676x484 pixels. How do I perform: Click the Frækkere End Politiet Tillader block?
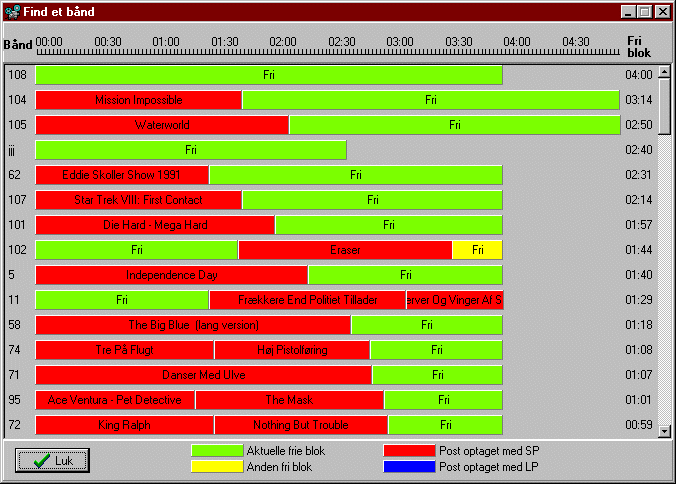(307, 300)
